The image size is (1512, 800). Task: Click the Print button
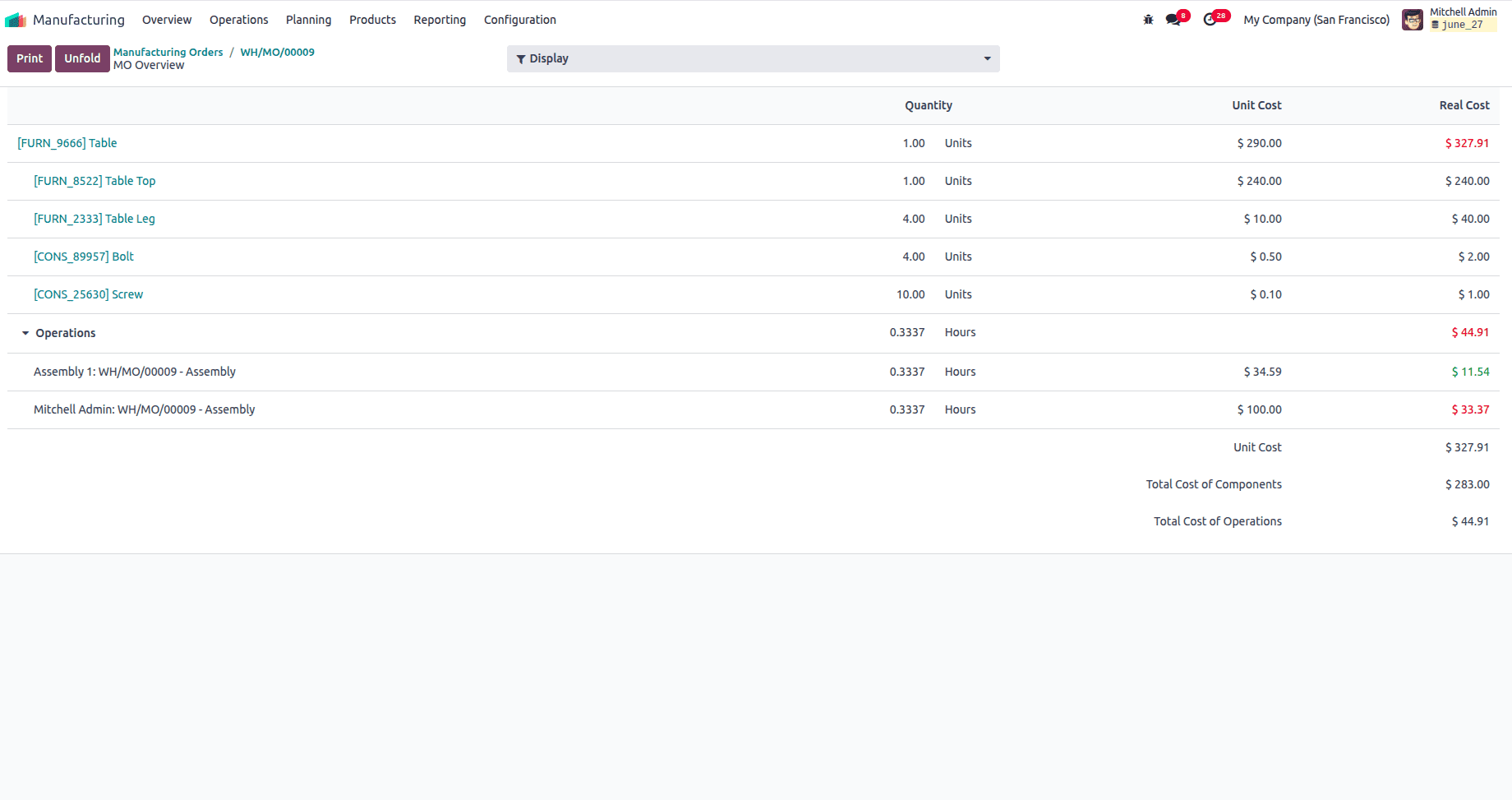point(30,58)
